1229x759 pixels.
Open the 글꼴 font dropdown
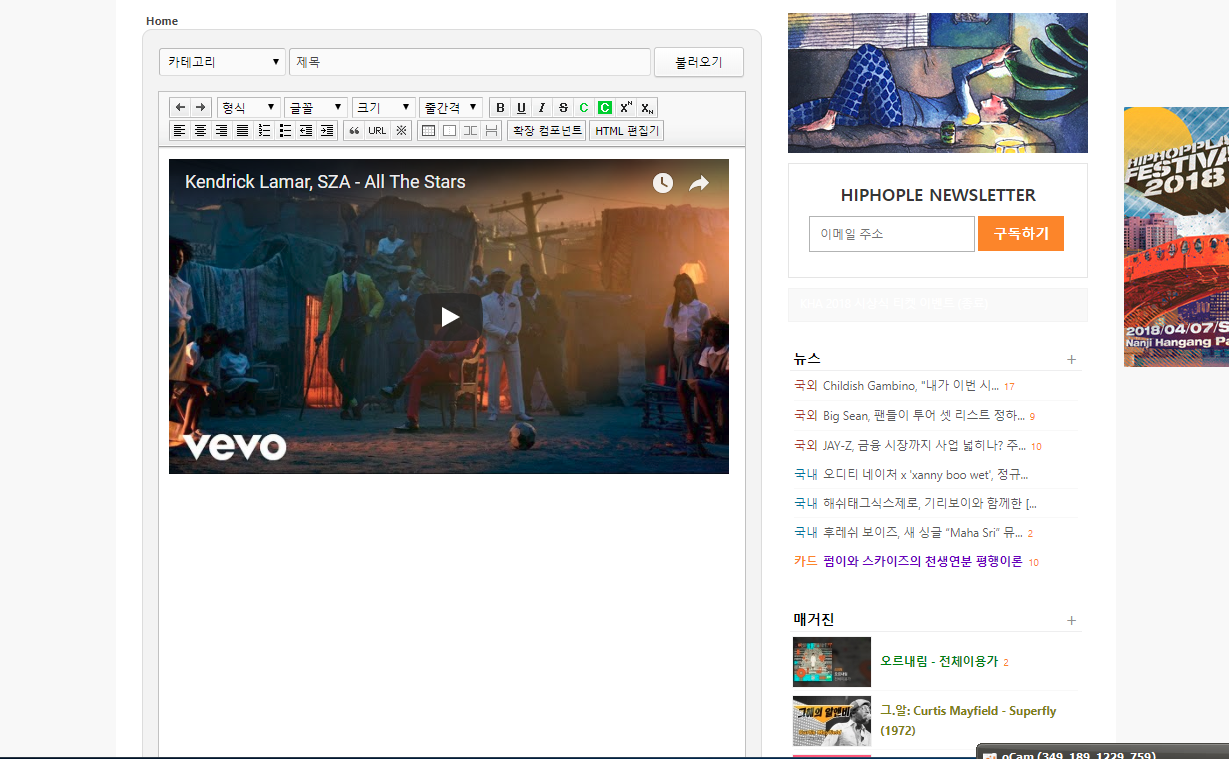(315, 107)
